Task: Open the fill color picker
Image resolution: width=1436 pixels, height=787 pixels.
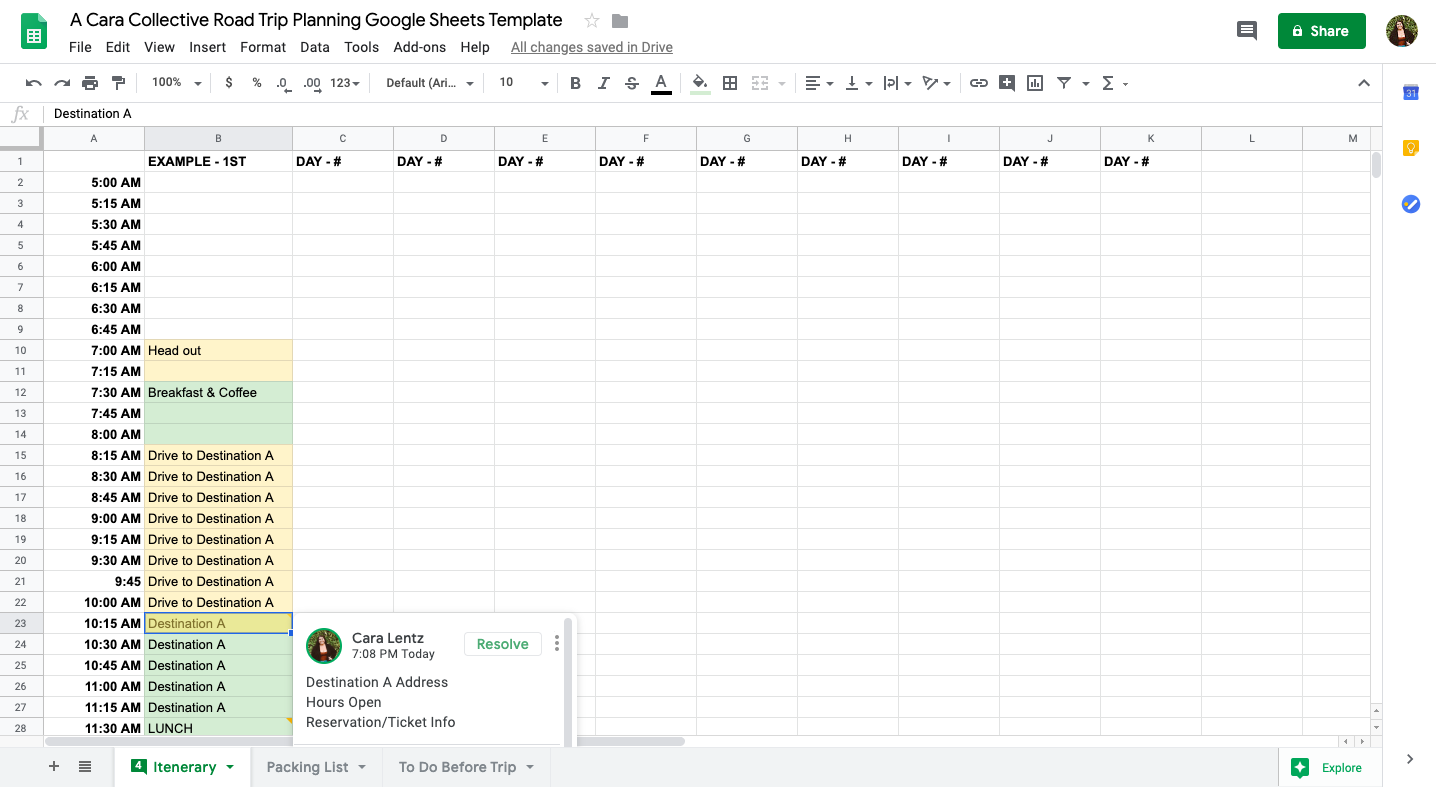Action: click(701, 84)
